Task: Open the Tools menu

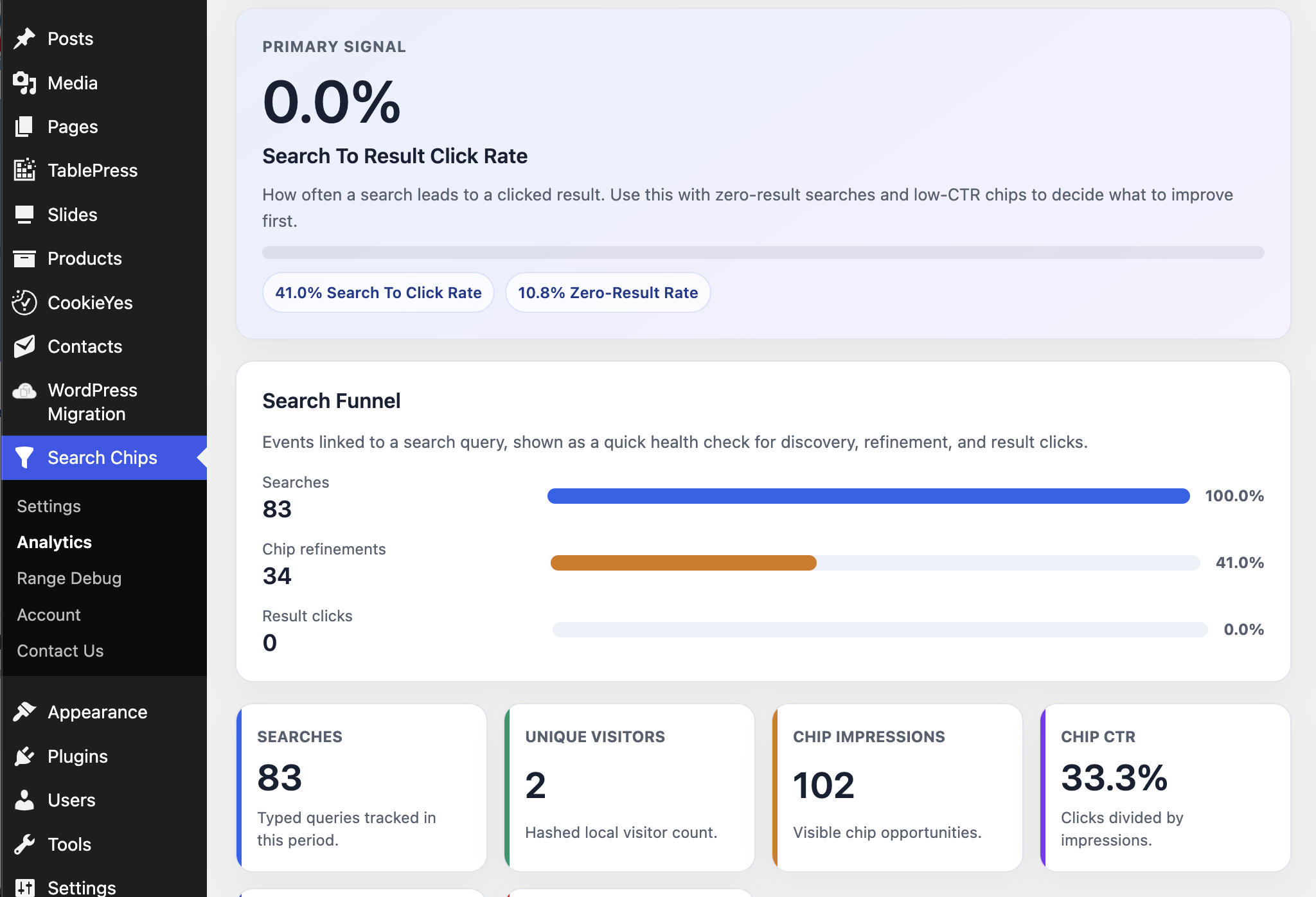Action: point(103,844)
